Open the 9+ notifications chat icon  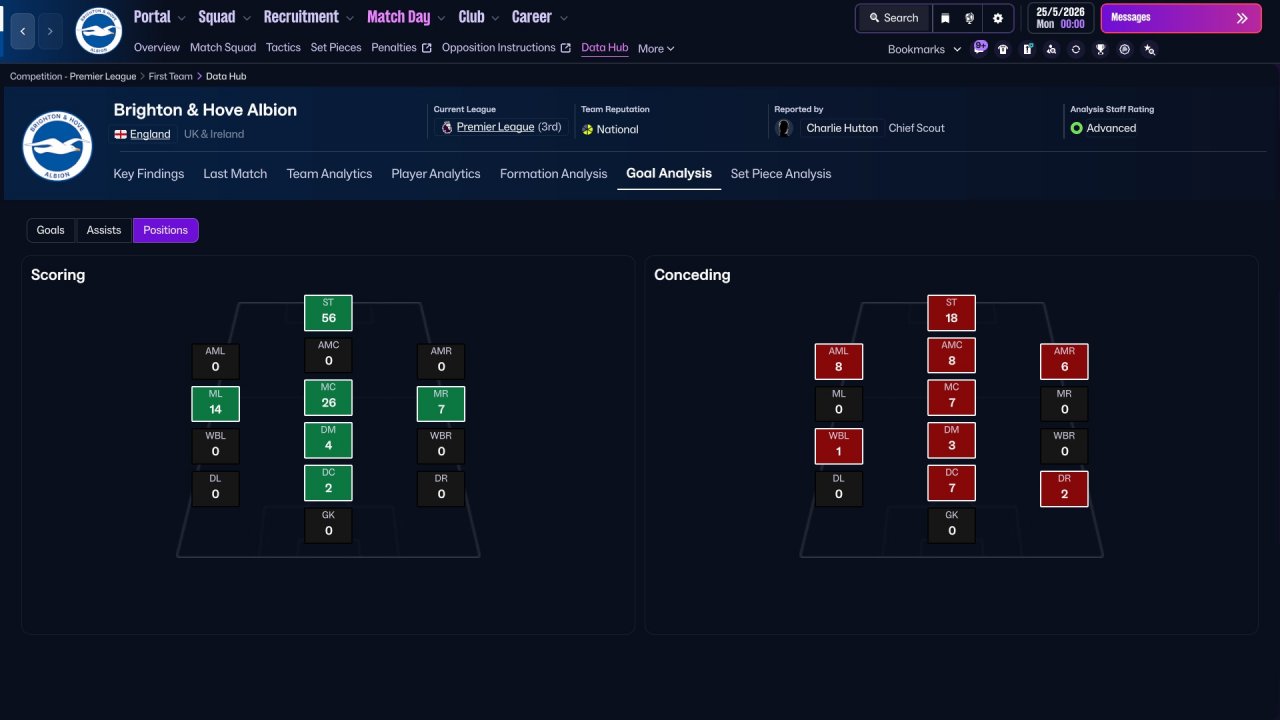coord(980,47)
